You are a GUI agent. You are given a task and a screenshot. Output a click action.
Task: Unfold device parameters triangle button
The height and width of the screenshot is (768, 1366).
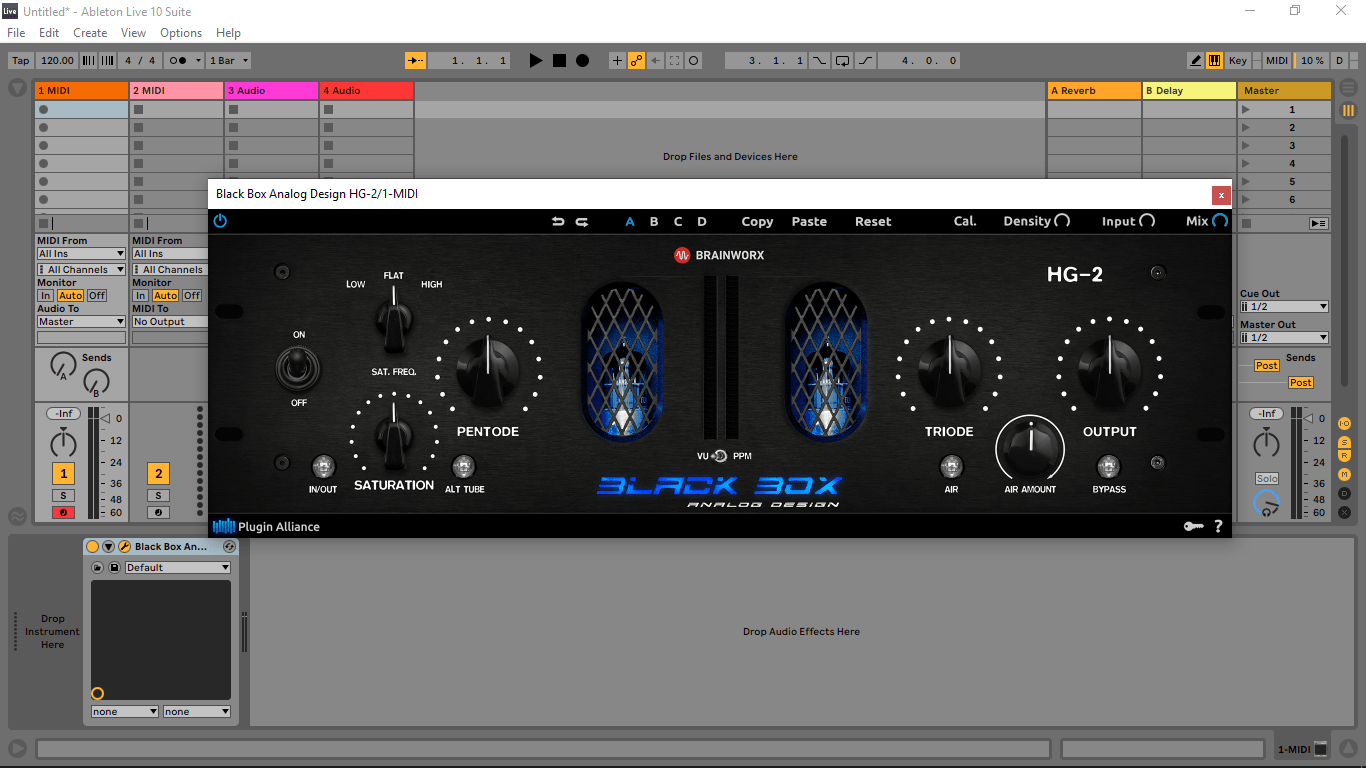coord(108,547)
